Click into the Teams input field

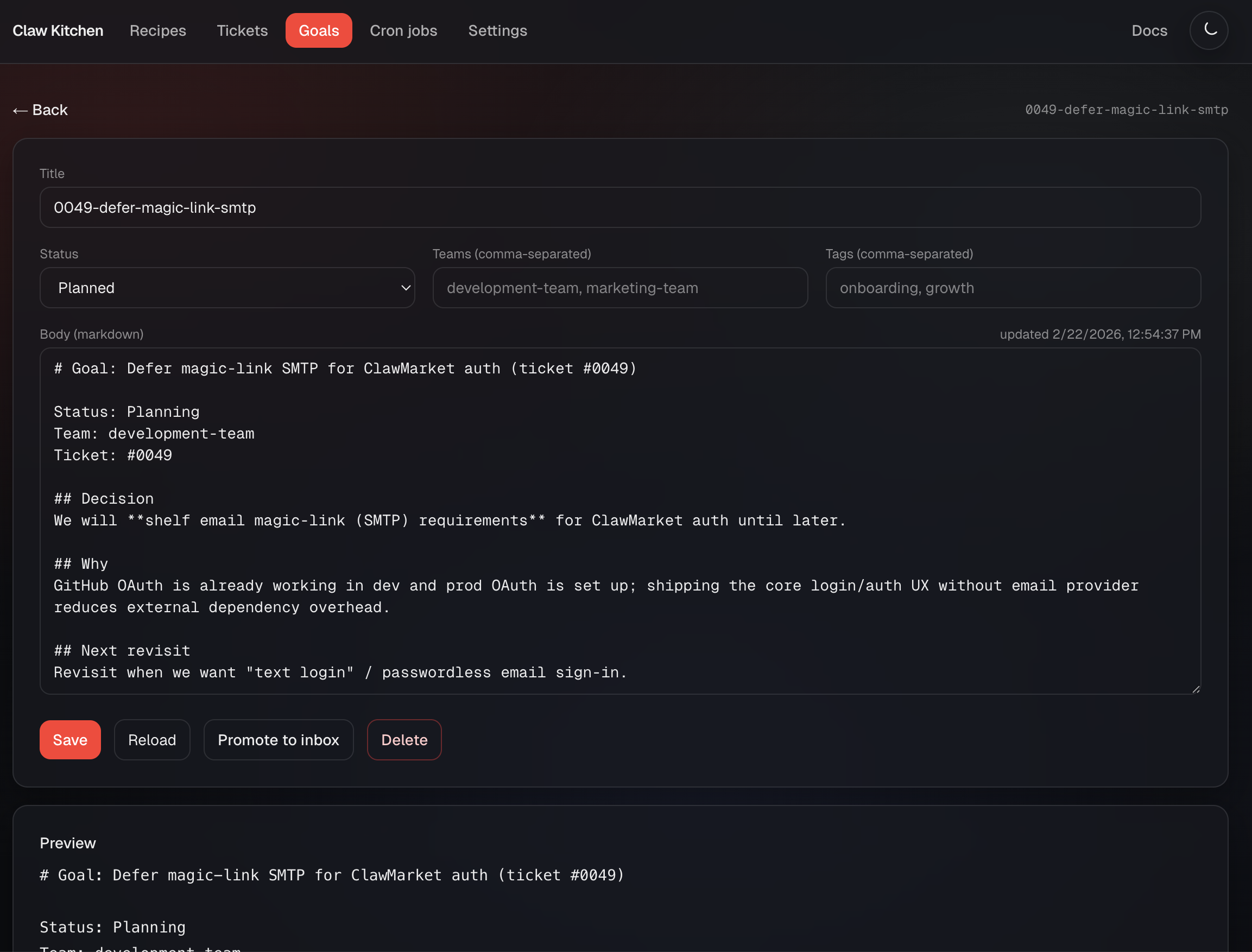[x=619, y=288]
